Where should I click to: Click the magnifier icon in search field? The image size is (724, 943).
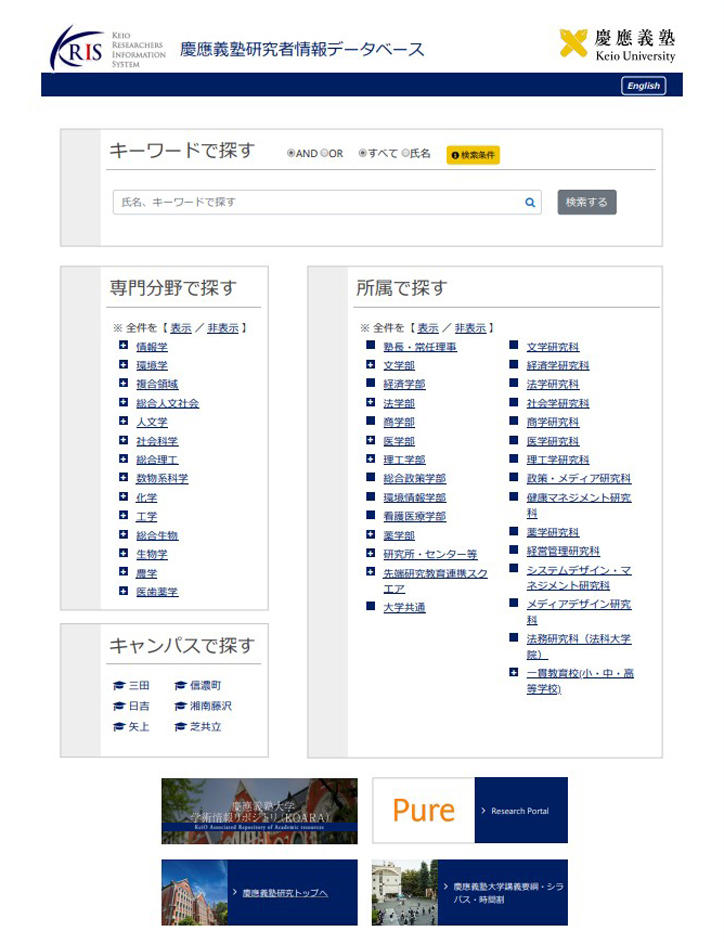click(x=530, y=202)
